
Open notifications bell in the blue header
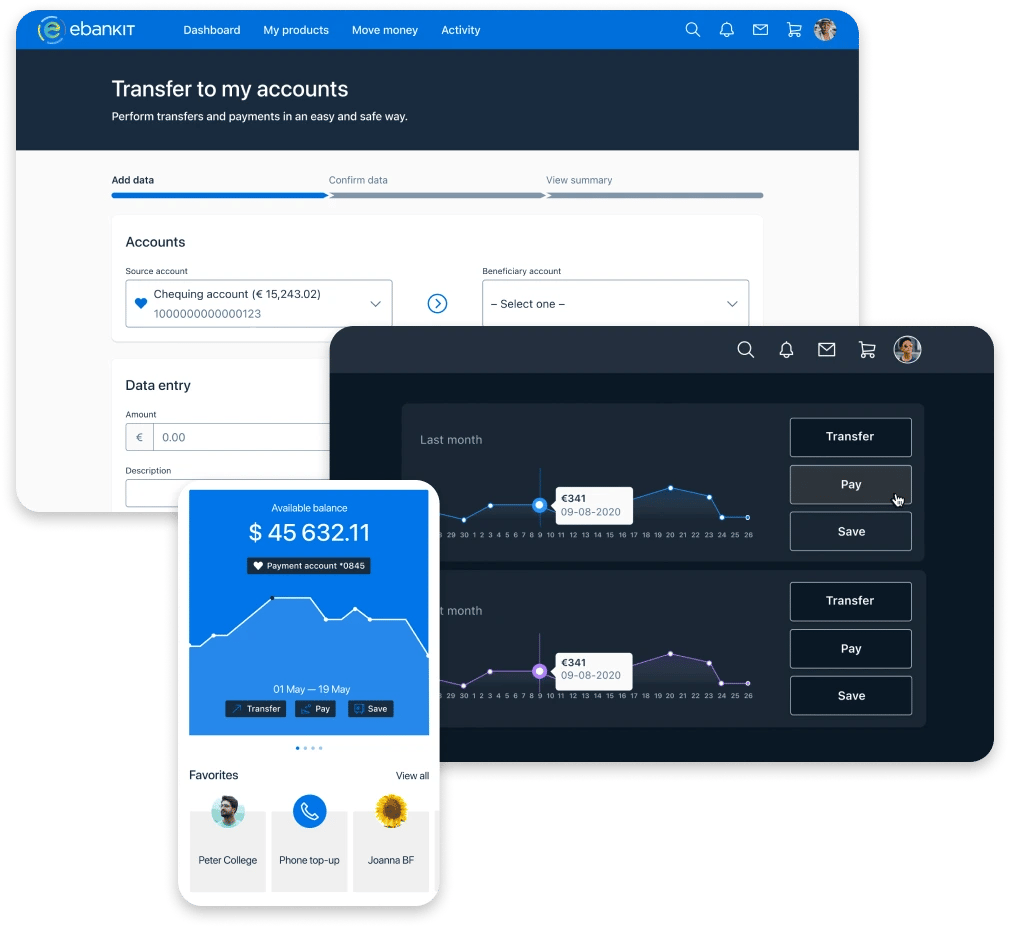coord(727,30)
